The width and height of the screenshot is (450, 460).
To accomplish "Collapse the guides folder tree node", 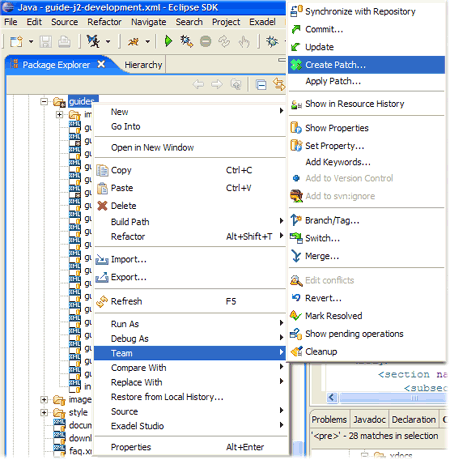I will pyautogui.click(x=44, y=101).
